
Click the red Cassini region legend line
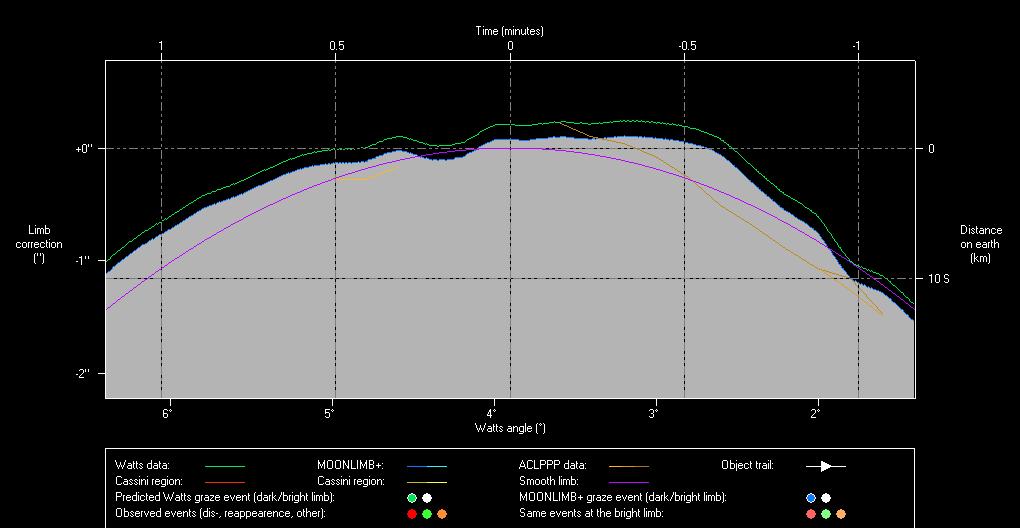[224, 481]
